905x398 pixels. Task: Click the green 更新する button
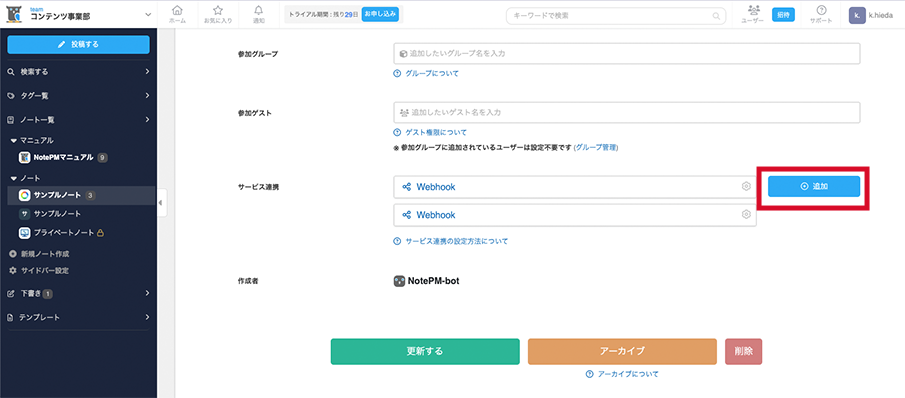425,351
